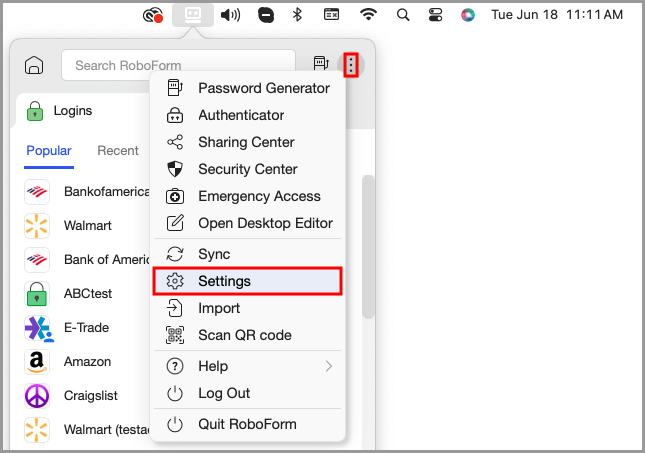Click the Sync arrows icon
The image size is (645, 453).
click(x=175, y=254)
